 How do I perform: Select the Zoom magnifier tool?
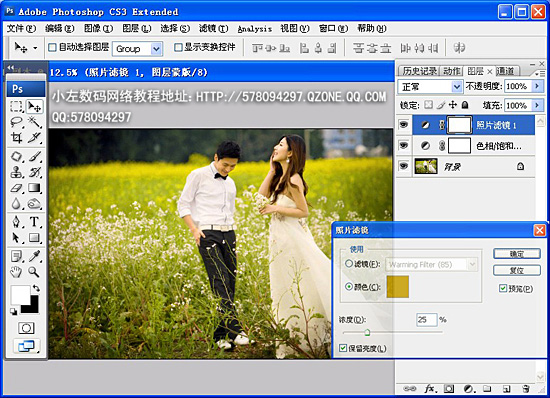34,272
